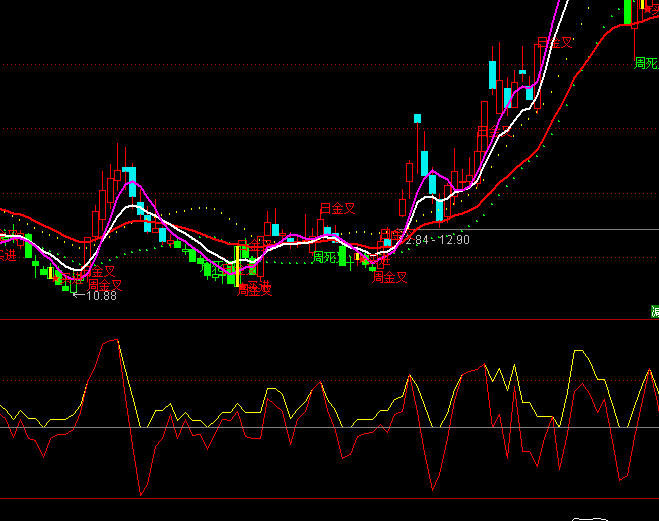This screenshot has width=659, height=521.
Task: Select the 日金叉 marker above mid-chart candles
Action: tap(337, 209)
